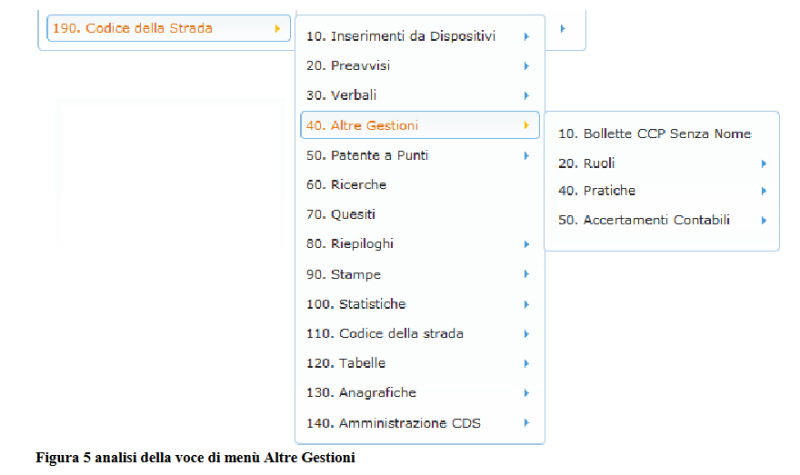Open 50. Patente a Punti menu
The image size is (800, 475).
(367, 155)
